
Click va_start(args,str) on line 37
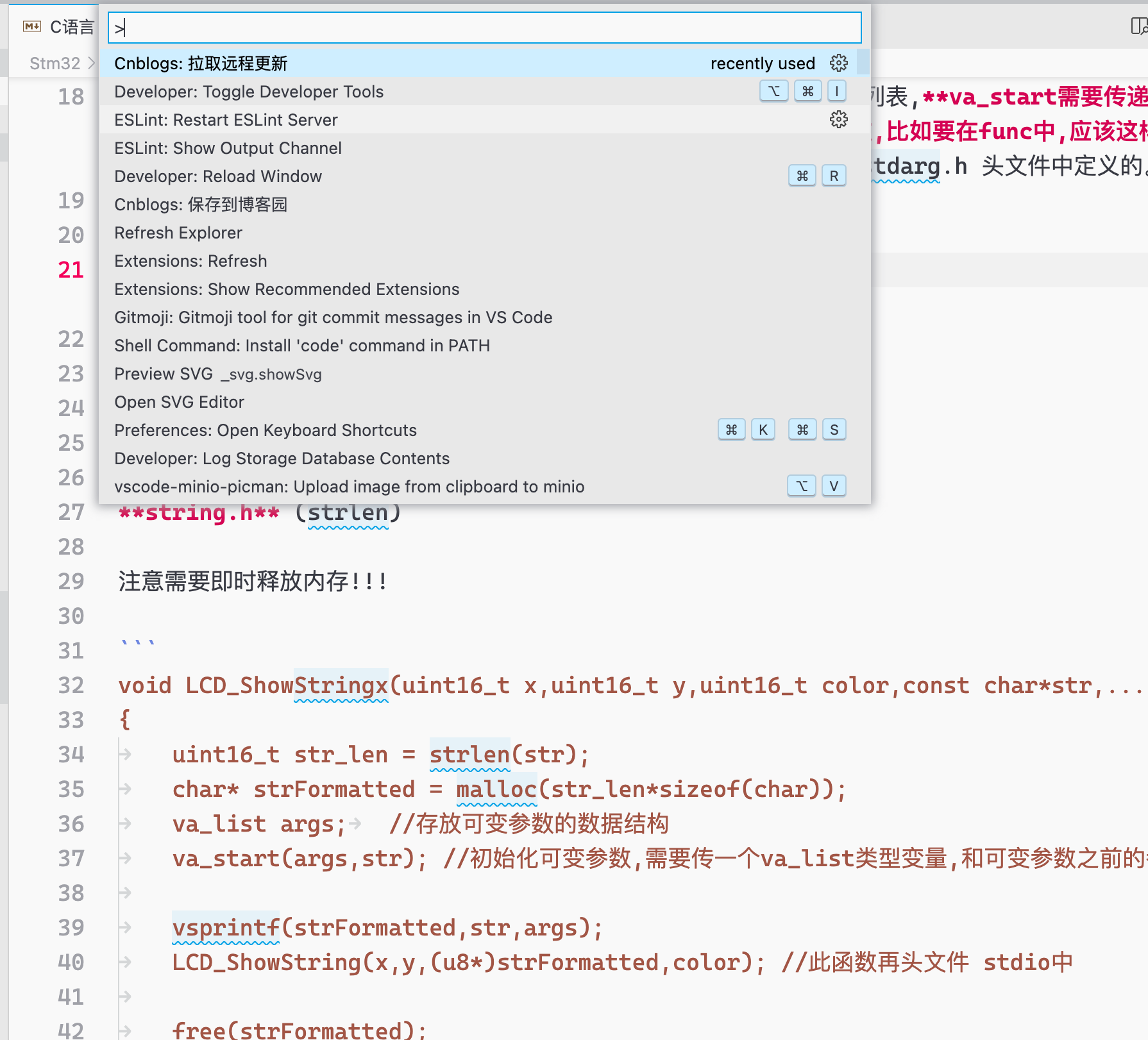coord(300,859)
